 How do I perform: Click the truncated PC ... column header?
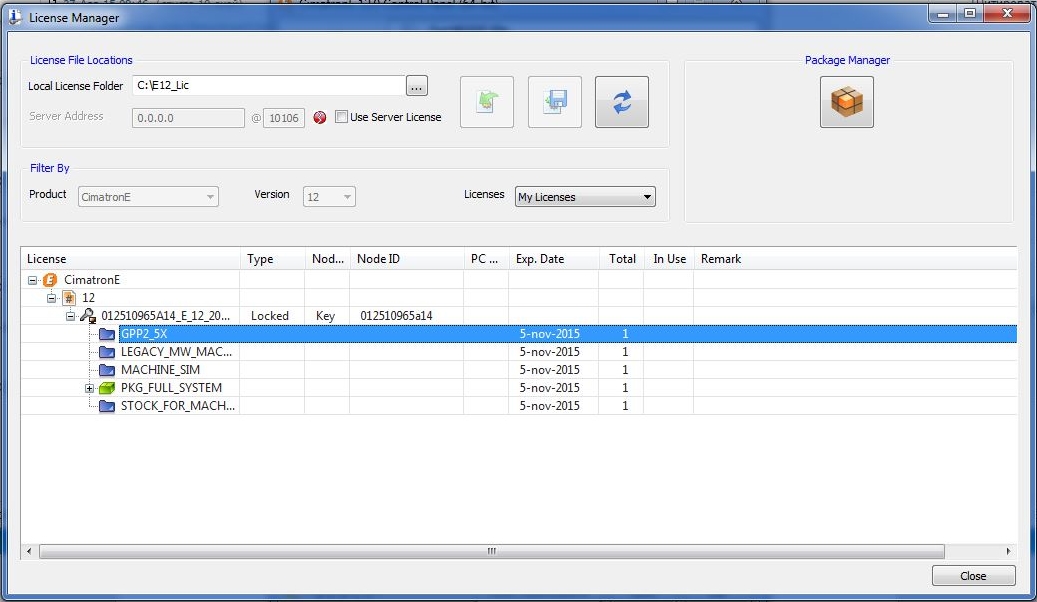point(486,259)
